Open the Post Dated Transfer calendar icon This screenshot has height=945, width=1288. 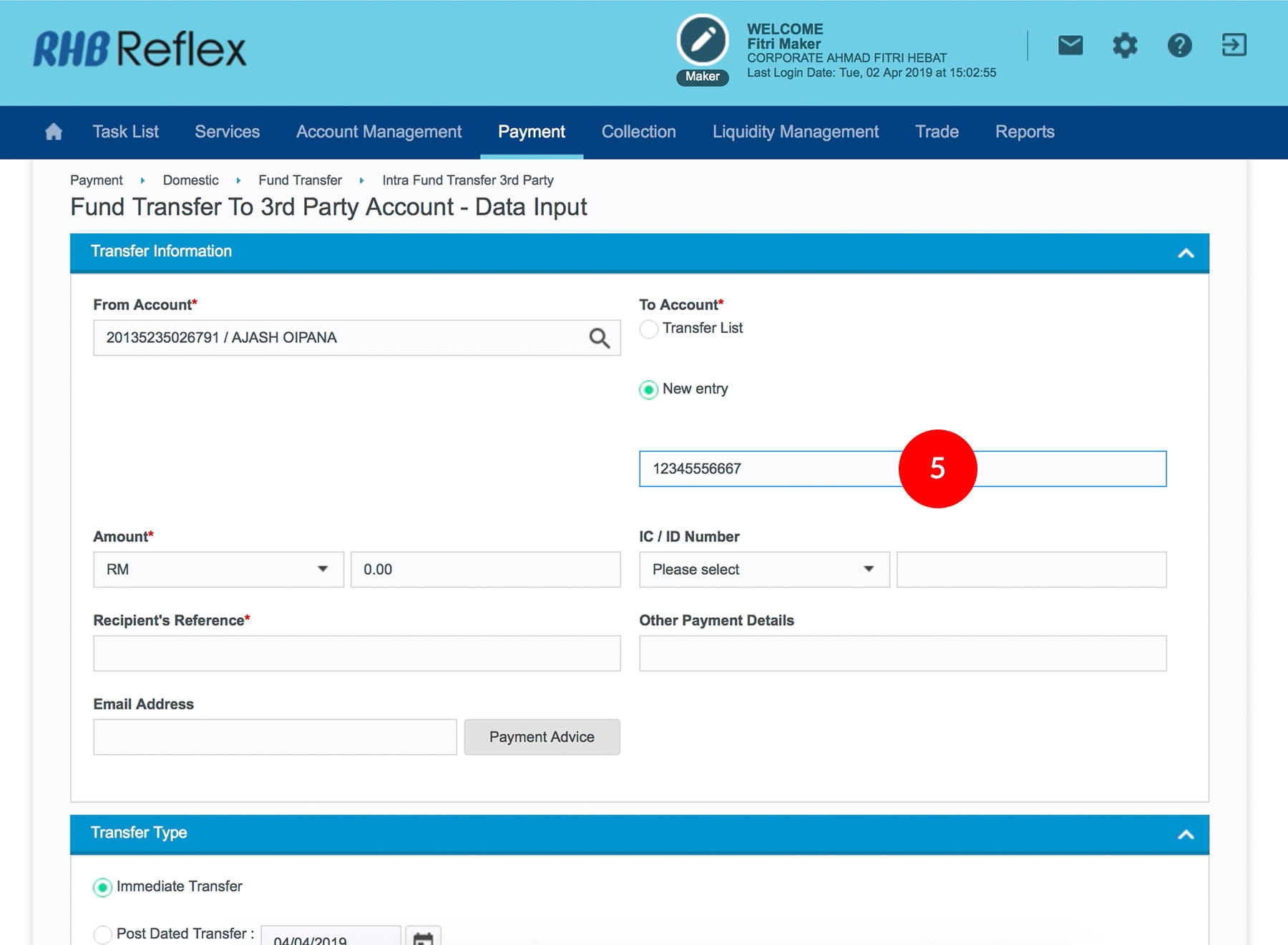point(423,936)
